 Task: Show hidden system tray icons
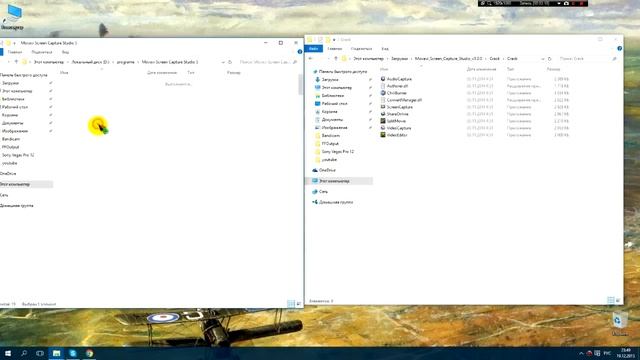pyautogui.click(x=581, y=353)
